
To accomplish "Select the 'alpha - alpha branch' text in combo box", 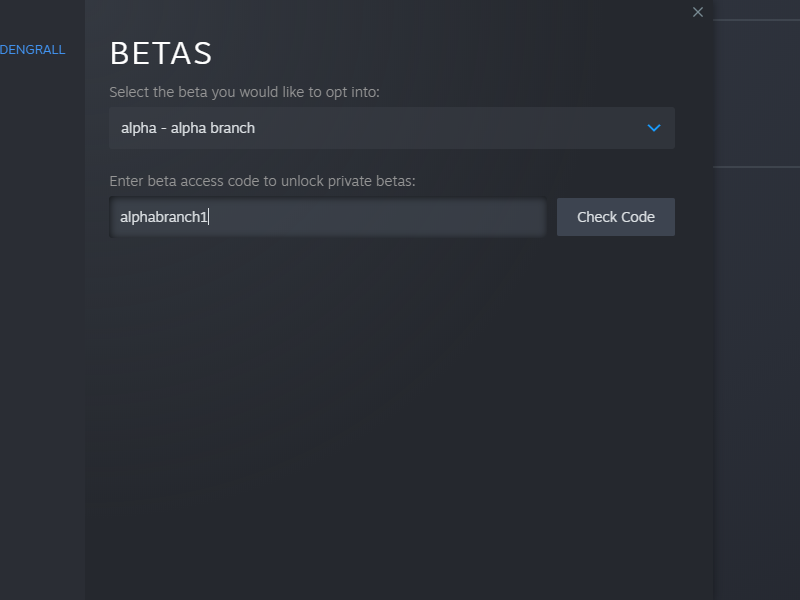I will tap(188, 128).
